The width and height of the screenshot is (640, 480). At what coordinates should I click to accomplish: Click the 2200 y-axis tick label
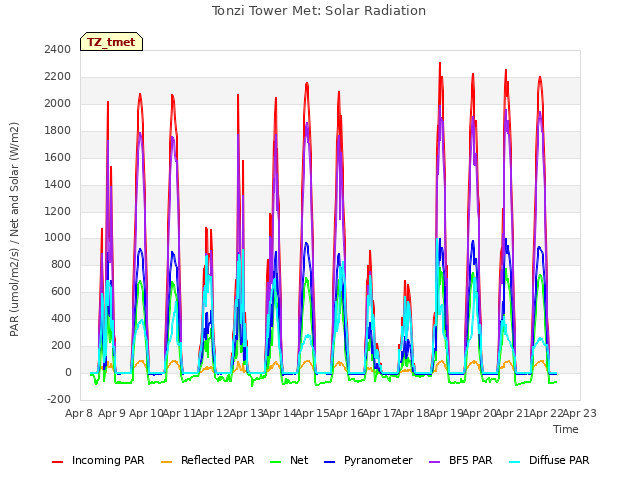[58, 77]
